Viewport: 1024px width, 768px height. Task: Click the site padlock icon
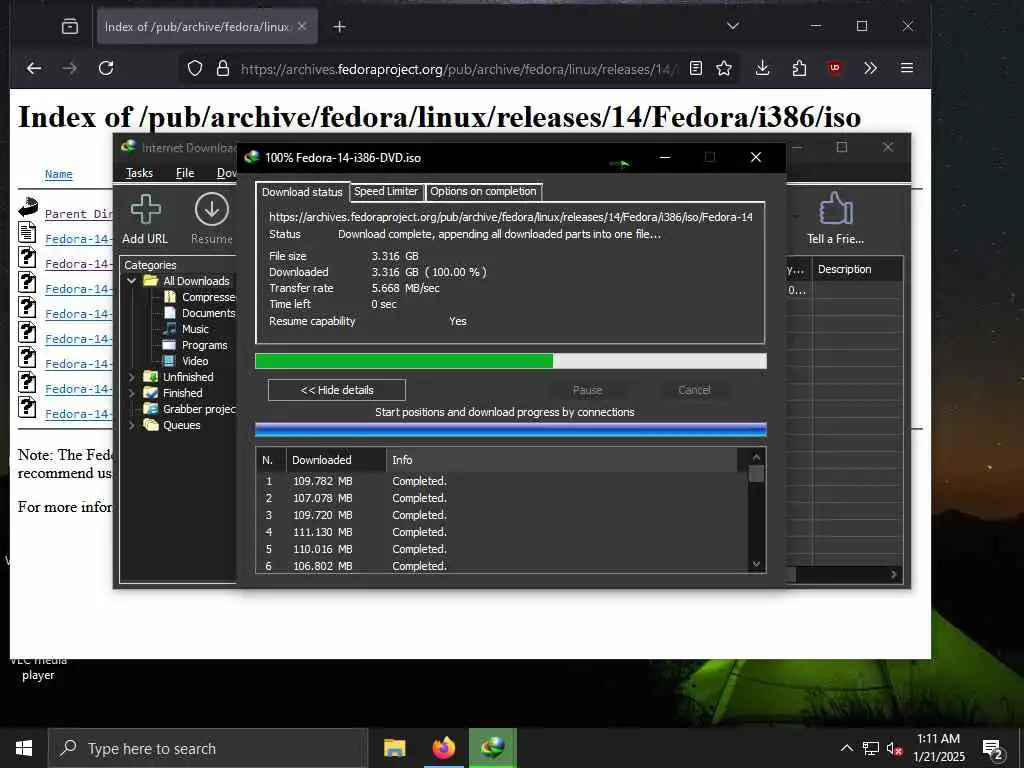point(223,68)
